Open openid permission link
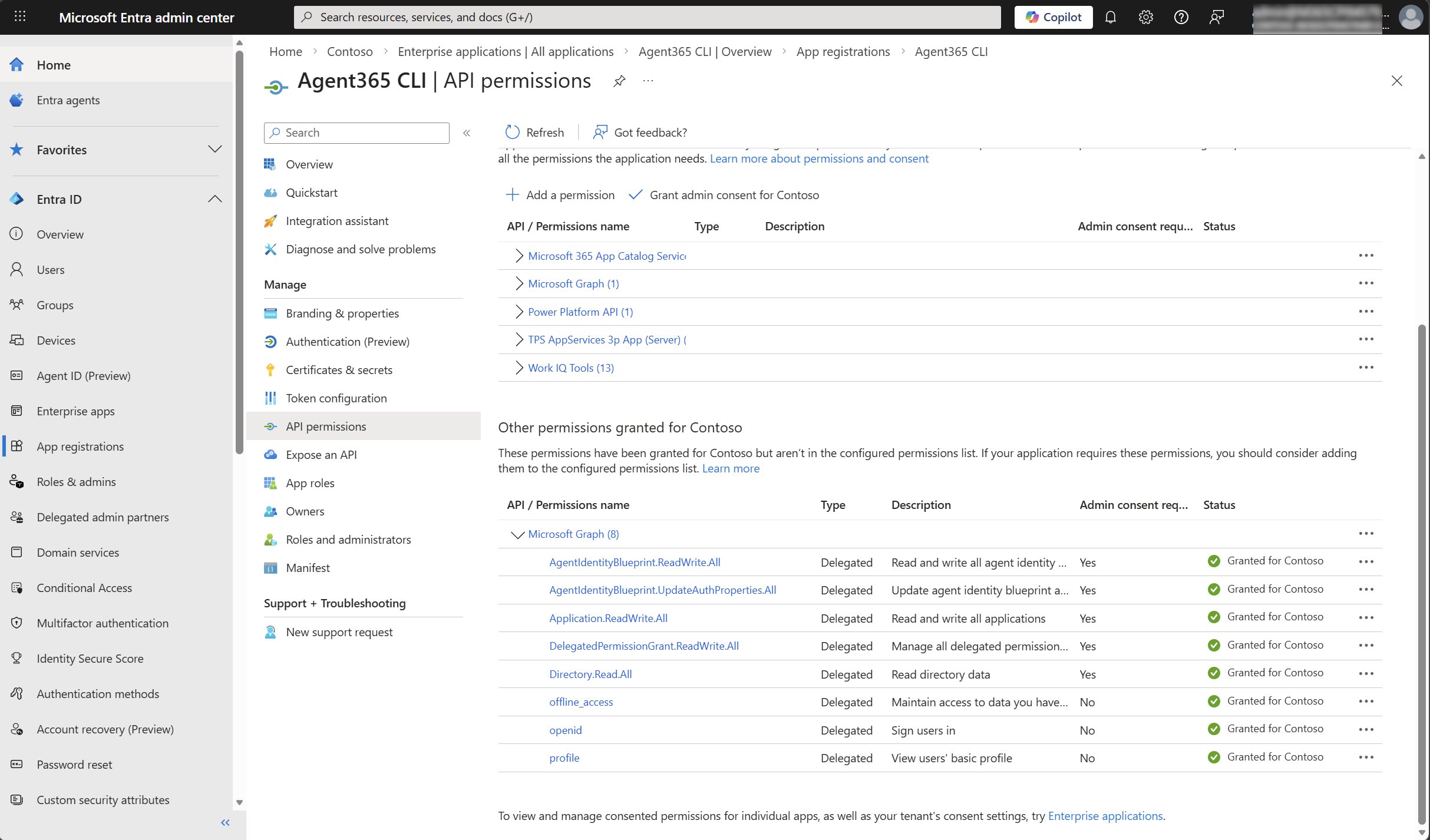 (x=566, y=730)
